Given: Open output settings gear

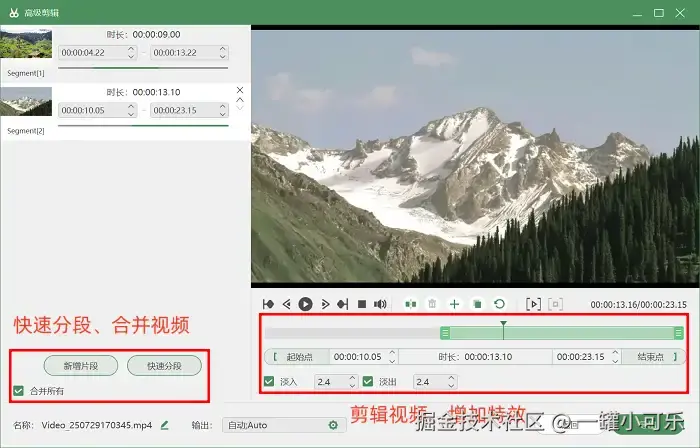Looking at the screenshot, I should click(333, 425).
